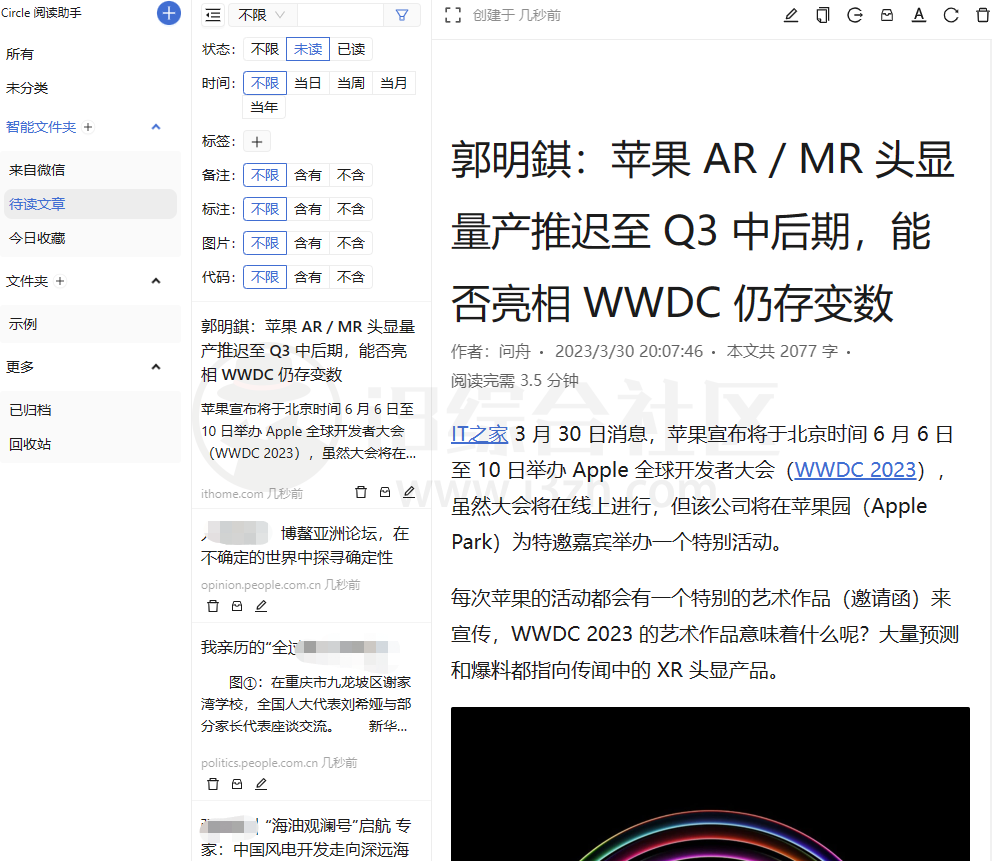Set 时间 filter to 当日

click(x=308, y=83)
